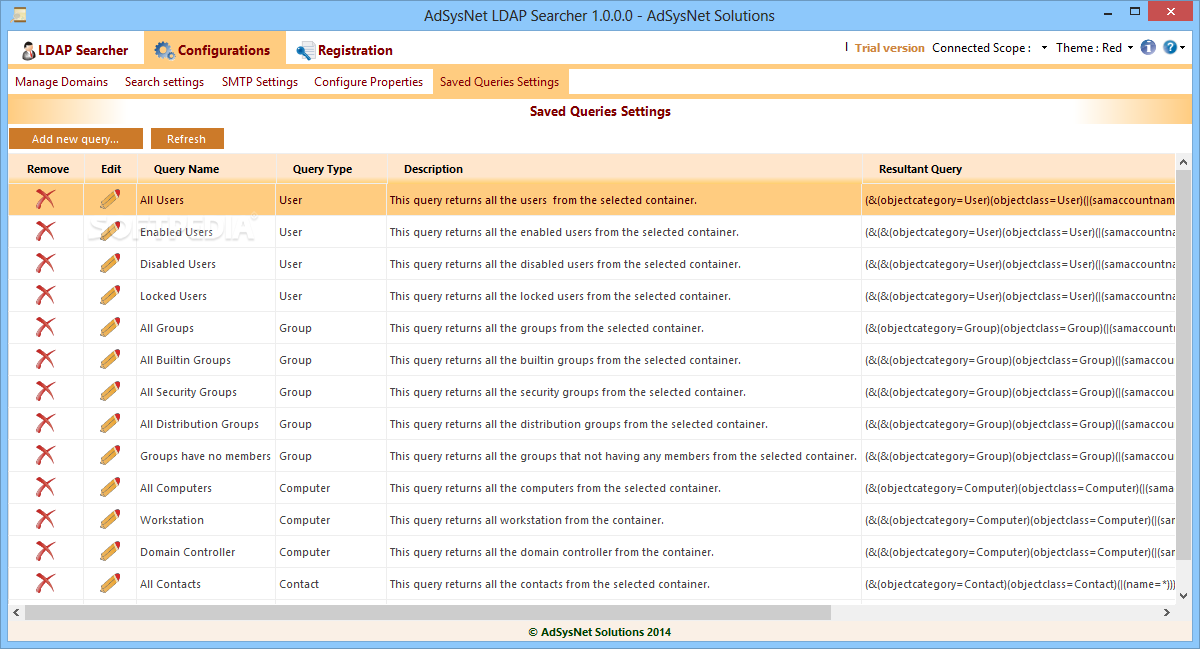Click the Refresh button
This screenshot has height=649, width=1200.
click(187, 139)
